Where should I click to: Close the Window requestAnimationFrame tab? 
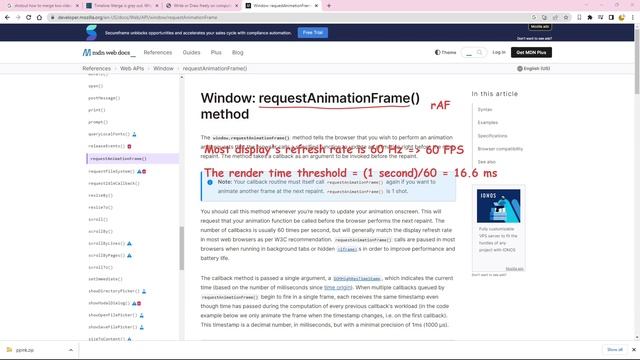316,6
